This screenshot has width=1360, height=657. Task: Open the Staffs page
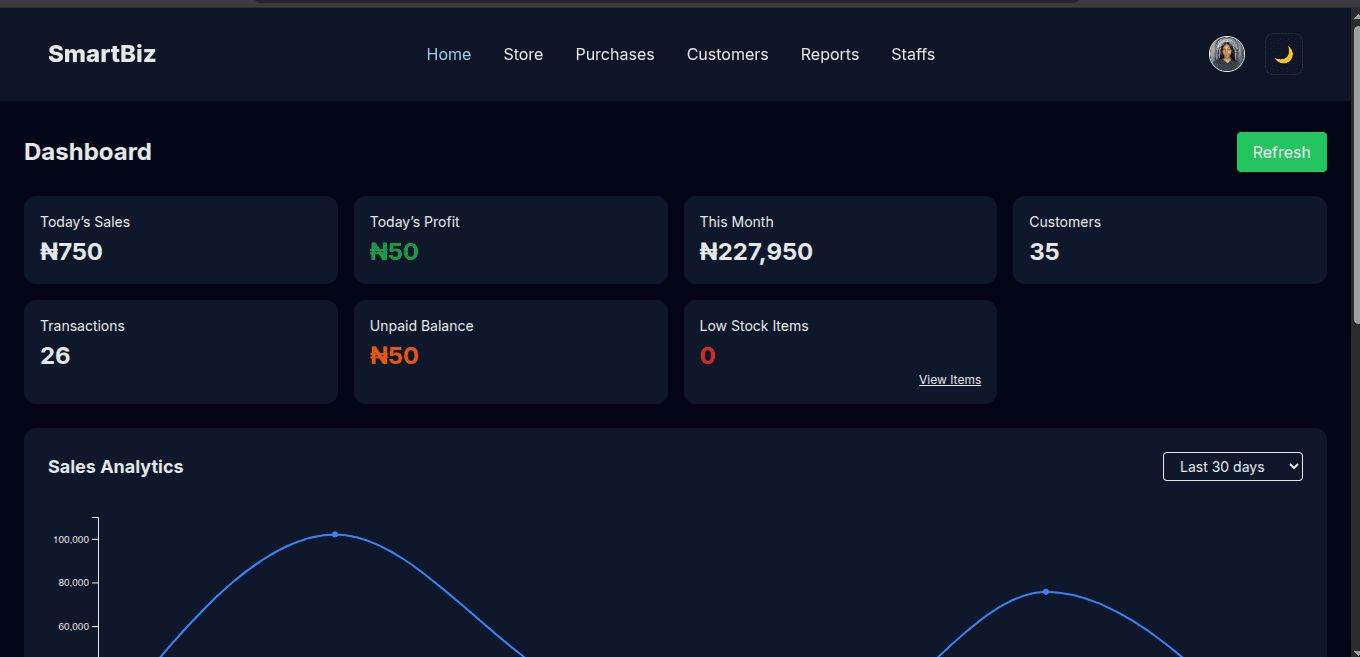912,54
